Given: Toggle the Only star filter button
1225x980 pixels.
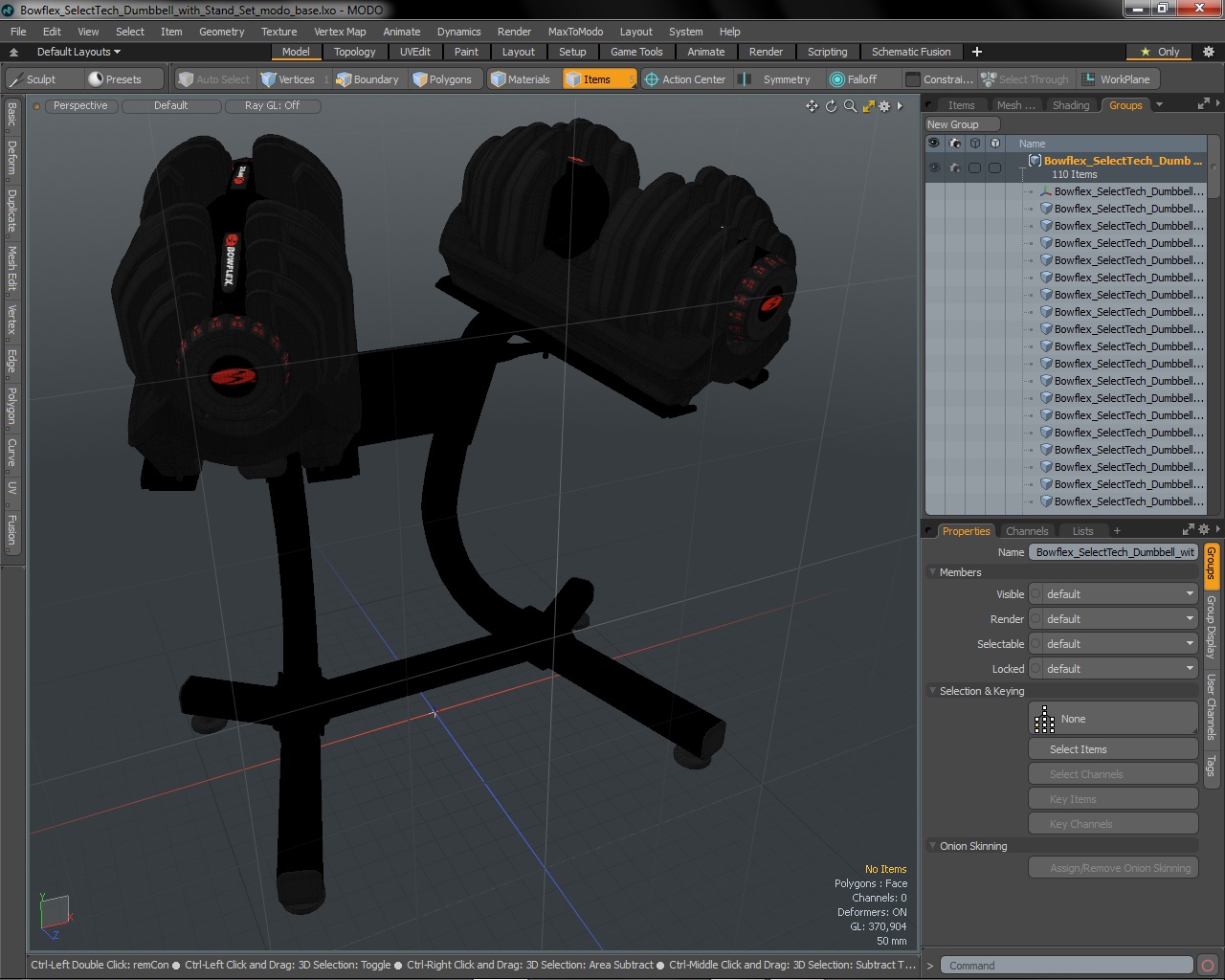Looking at the screenshot, I should tap(1160, 52).
